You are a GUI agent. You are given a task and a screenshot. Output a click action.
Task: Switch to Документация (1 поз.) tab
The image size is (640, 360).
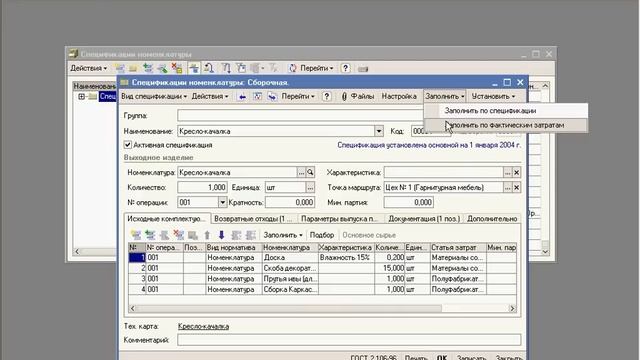click(x=424, y=219)
